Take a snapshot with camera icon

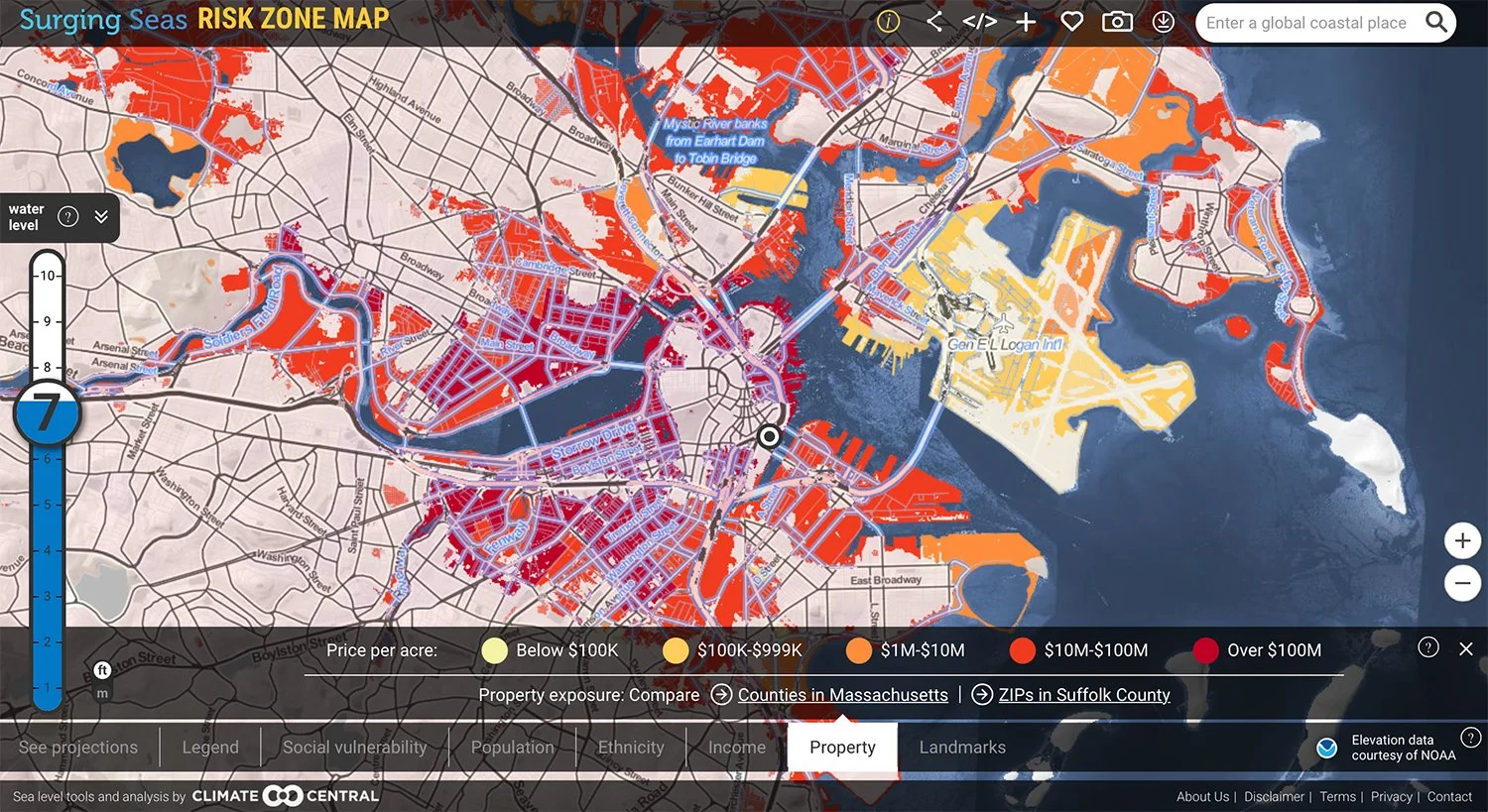point(1117,22)
